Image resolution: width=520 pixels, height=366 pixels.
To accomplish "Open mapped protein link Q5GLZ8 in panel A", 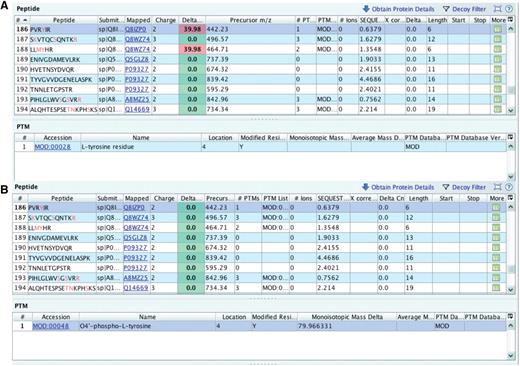I will point(137,59).
